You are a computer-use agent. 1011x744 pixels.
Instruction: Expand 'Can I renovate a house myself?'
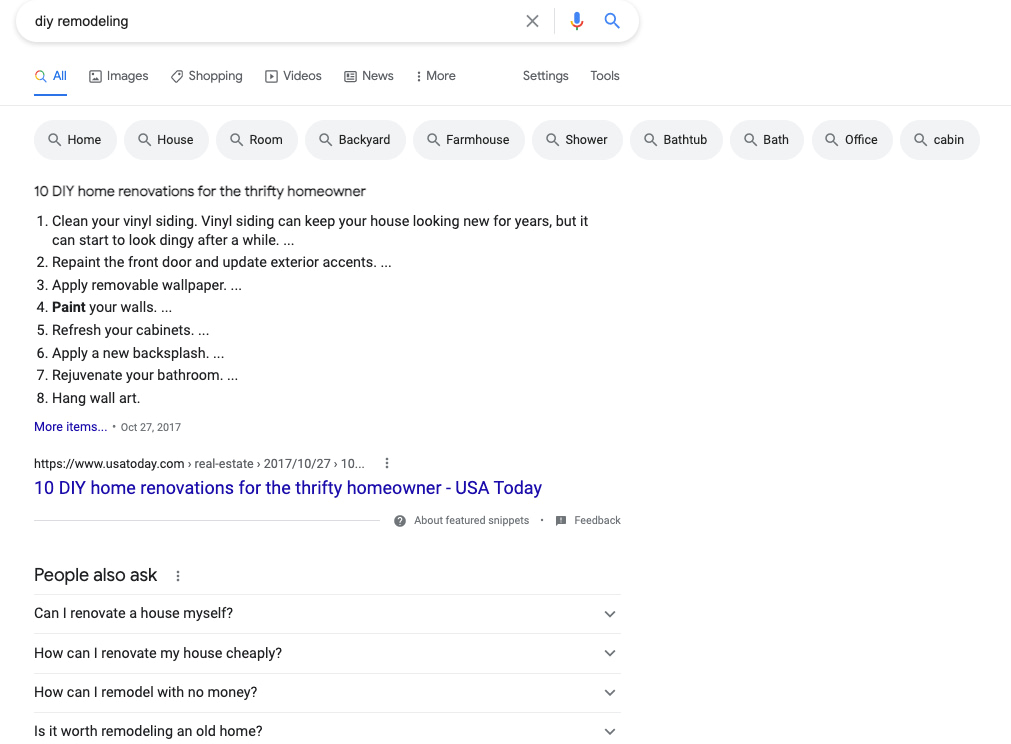(609, 614)
